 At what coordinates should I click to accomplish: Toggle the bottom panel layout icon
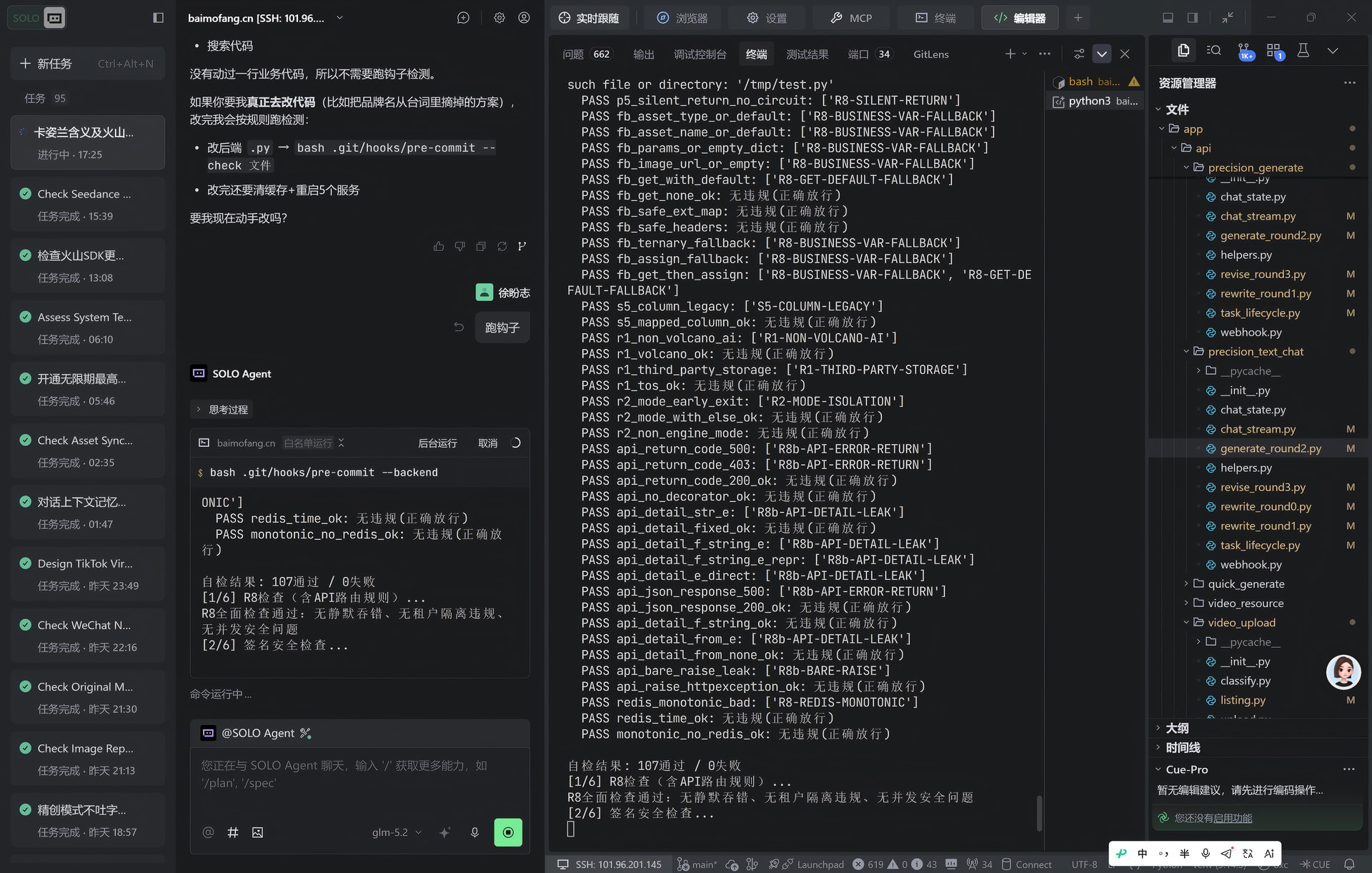coord(1168,18)
